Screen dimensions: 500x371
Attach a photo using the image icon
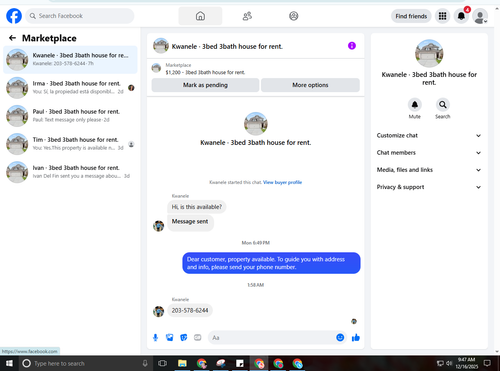click(170, 338)
